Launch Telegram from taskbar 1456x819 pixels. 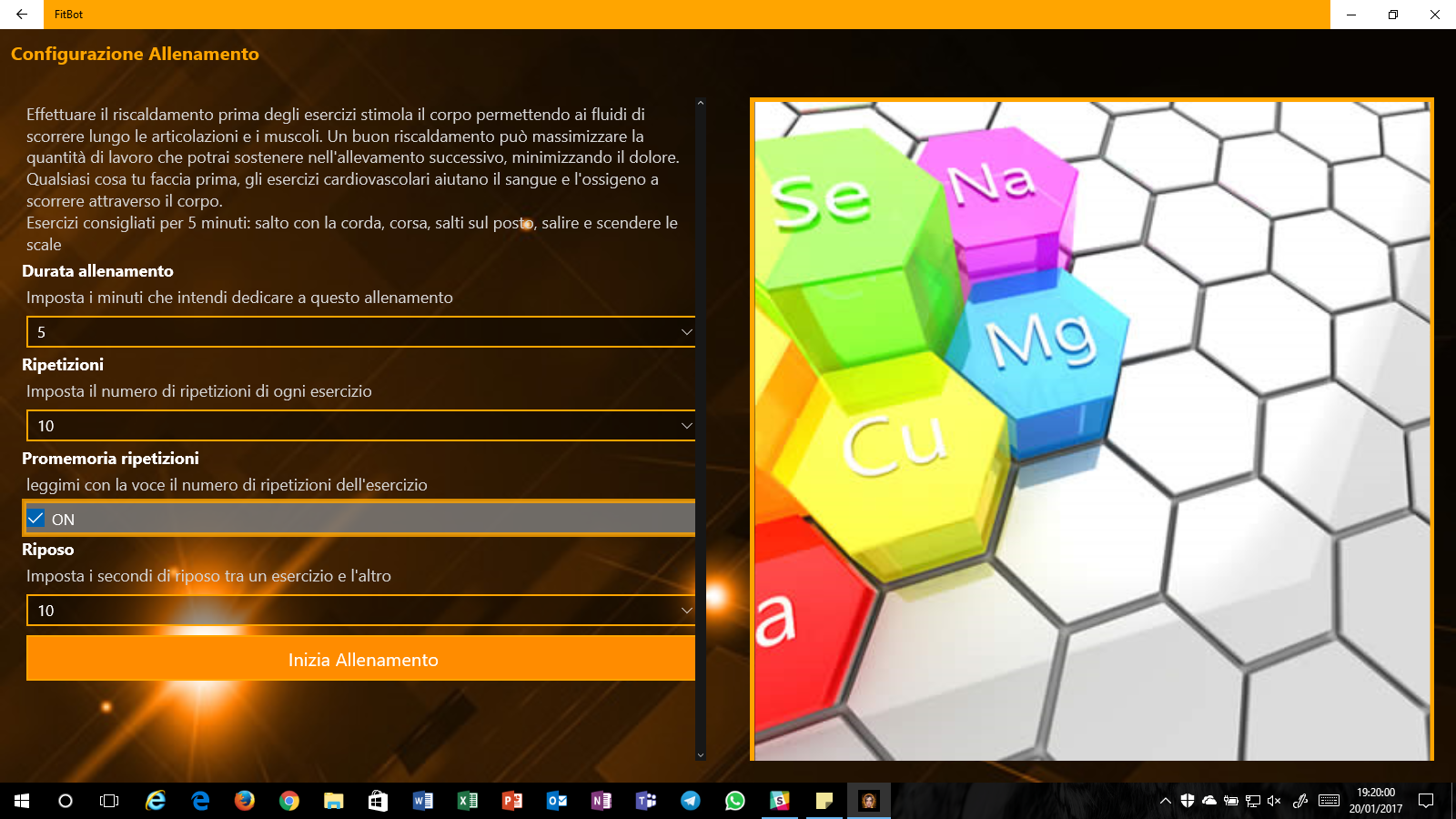pyautogui.click(x=691, y=801)
